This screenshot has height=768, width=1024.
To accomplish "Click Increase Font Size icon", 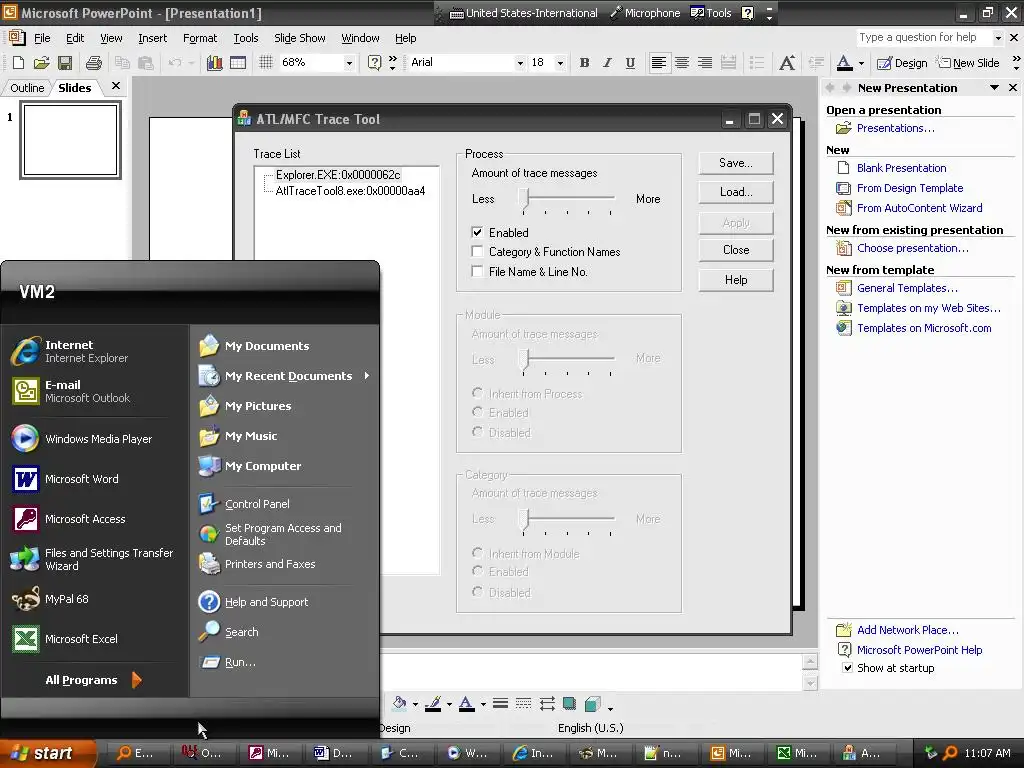I will [x=787, y=63].
